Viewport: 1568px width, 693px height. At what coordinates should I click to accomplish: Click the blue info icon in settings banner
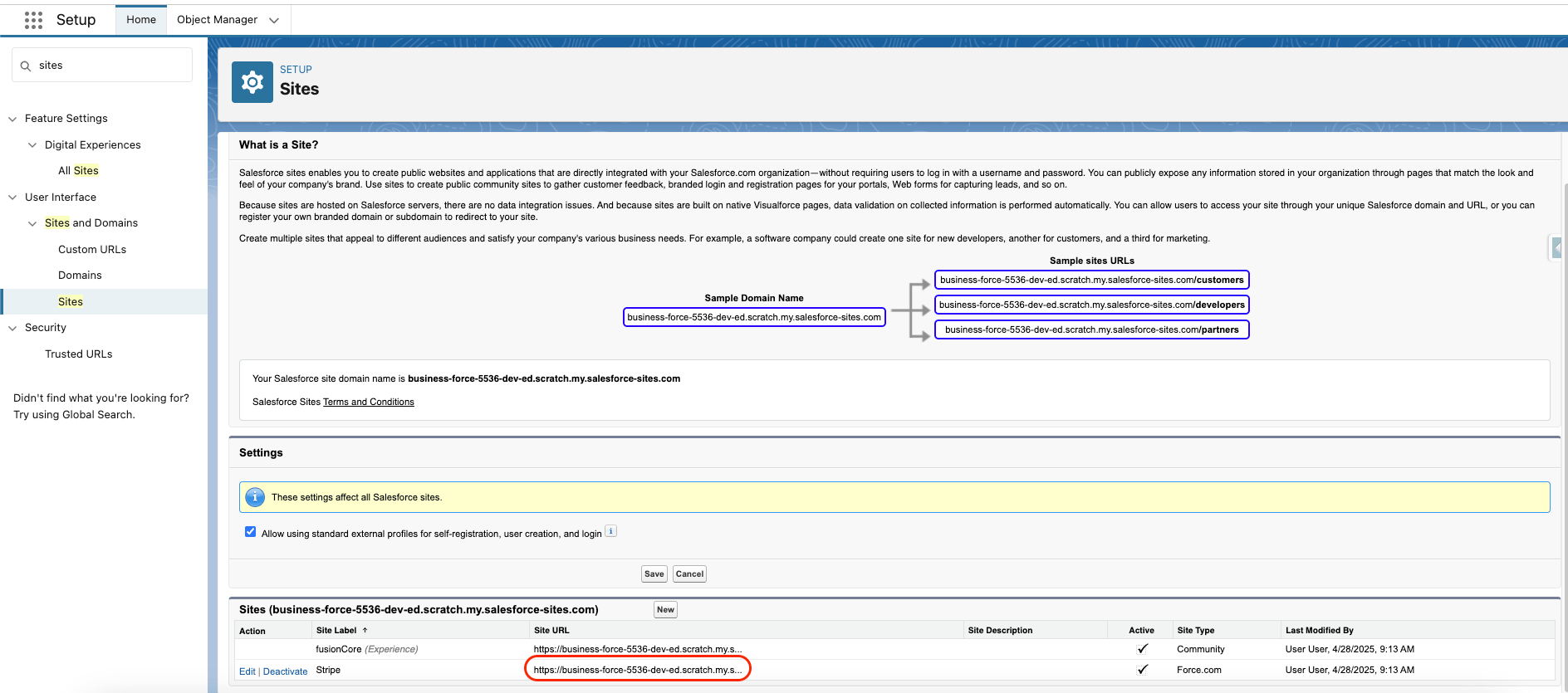coord(255,497)
